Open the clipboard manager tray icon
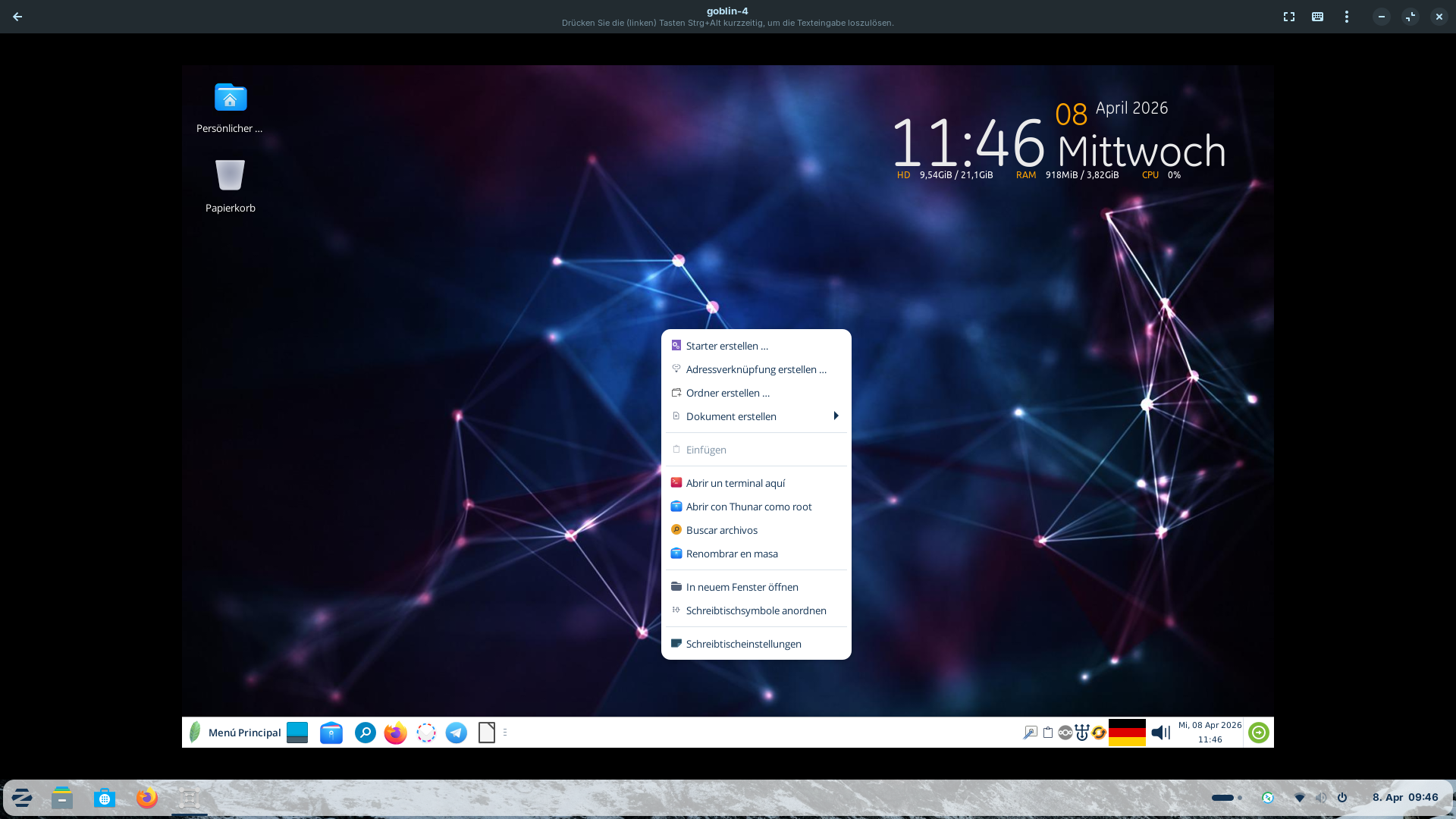This screenshot has width=1456, height=819. click(x=1047, y=733)
